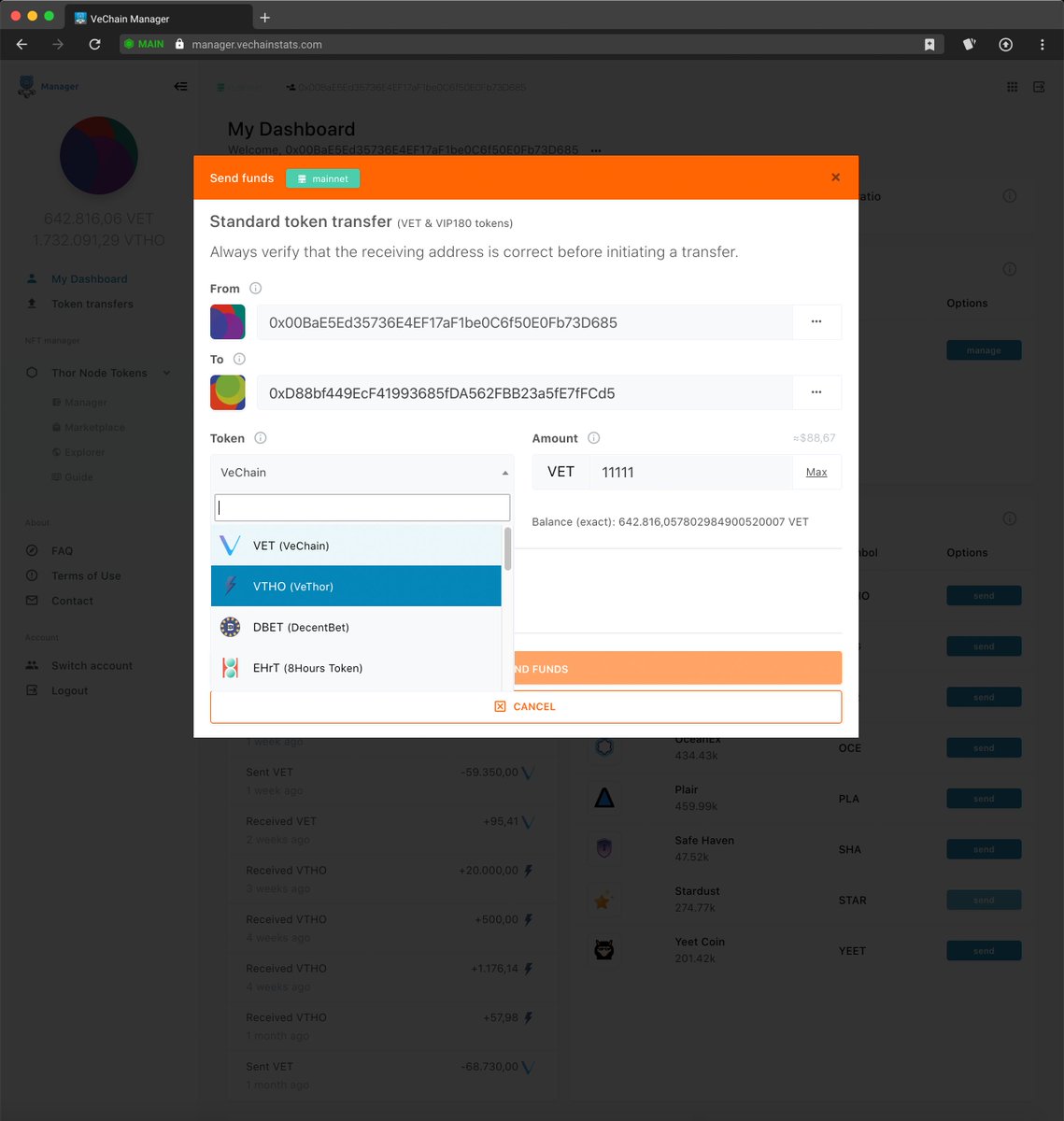Click the token list scrollbar
The width and height of the screenshot is (1064, 1121).
coord(508,548)
